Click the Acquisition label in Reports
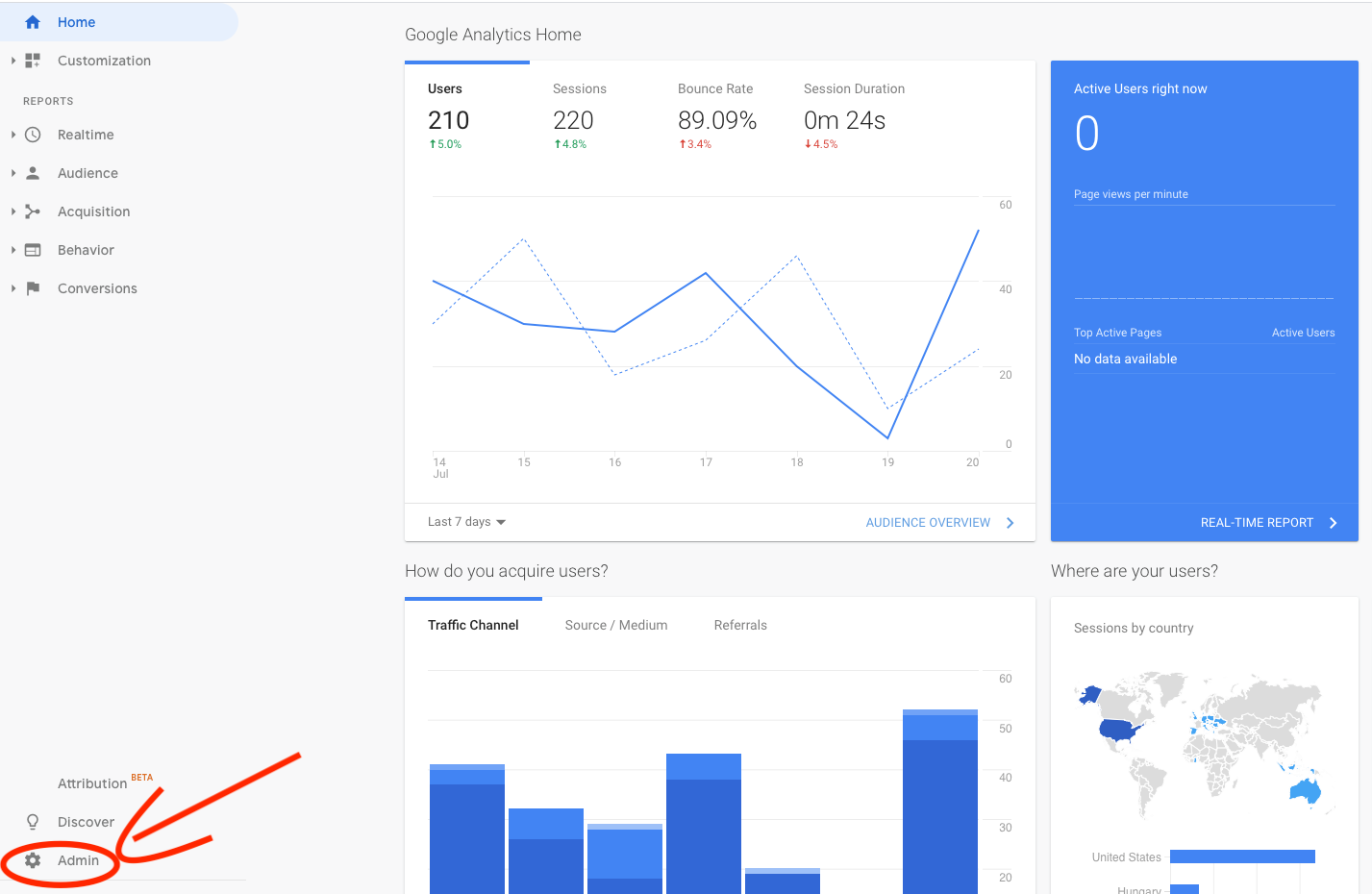The height and width of the screenshot is (894, 1372). [x=93, y=211]
